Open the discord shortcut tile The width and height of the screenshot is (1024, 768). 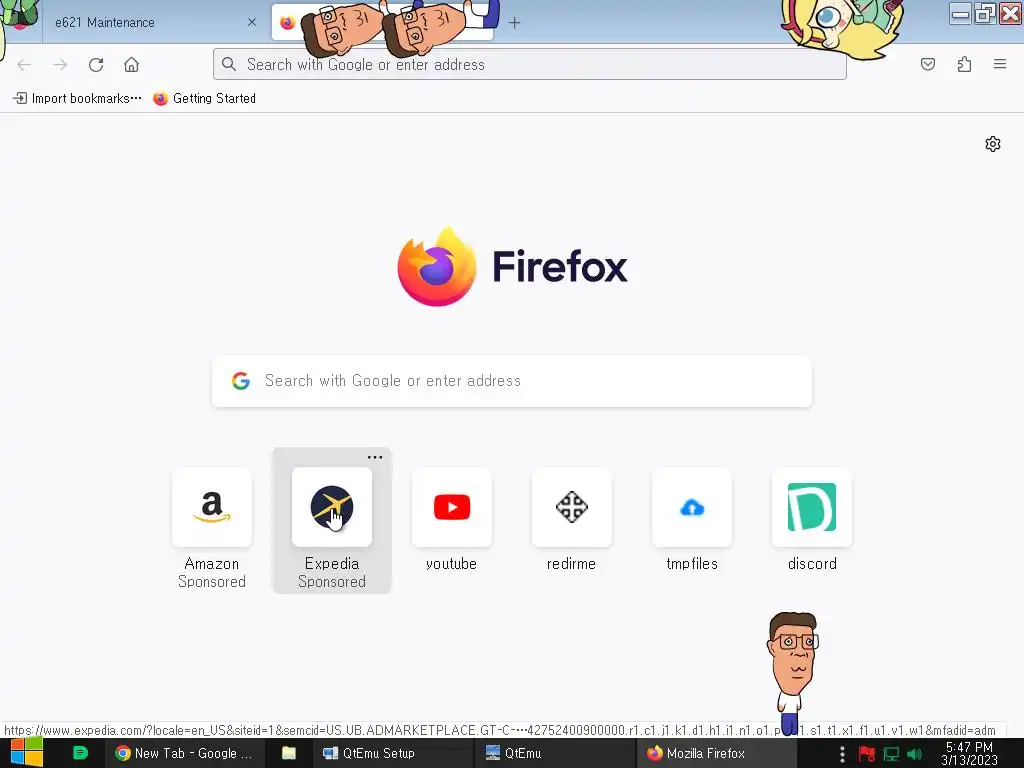[x=812, y=520]
